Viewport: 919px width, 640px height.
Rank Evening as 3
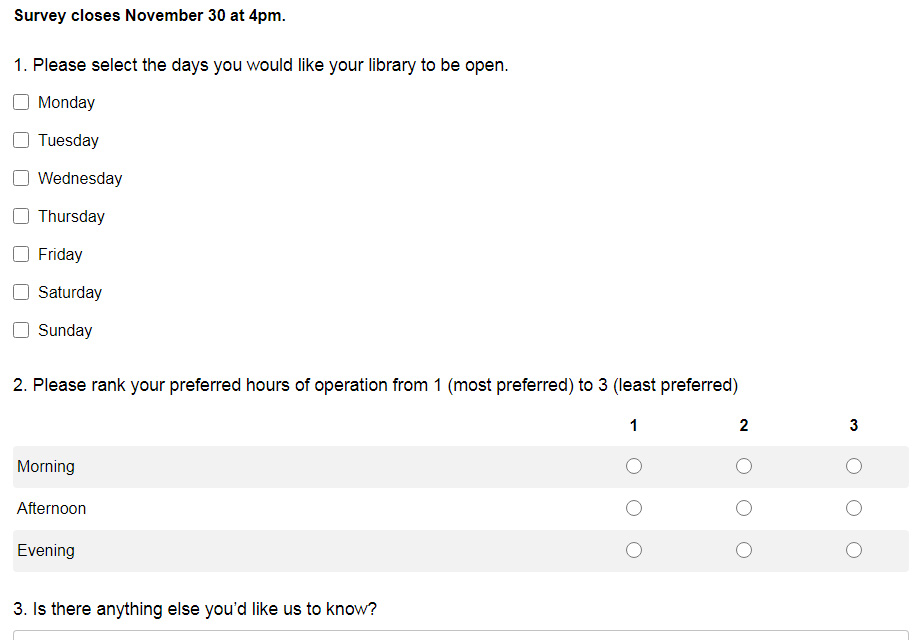point(854,550)
